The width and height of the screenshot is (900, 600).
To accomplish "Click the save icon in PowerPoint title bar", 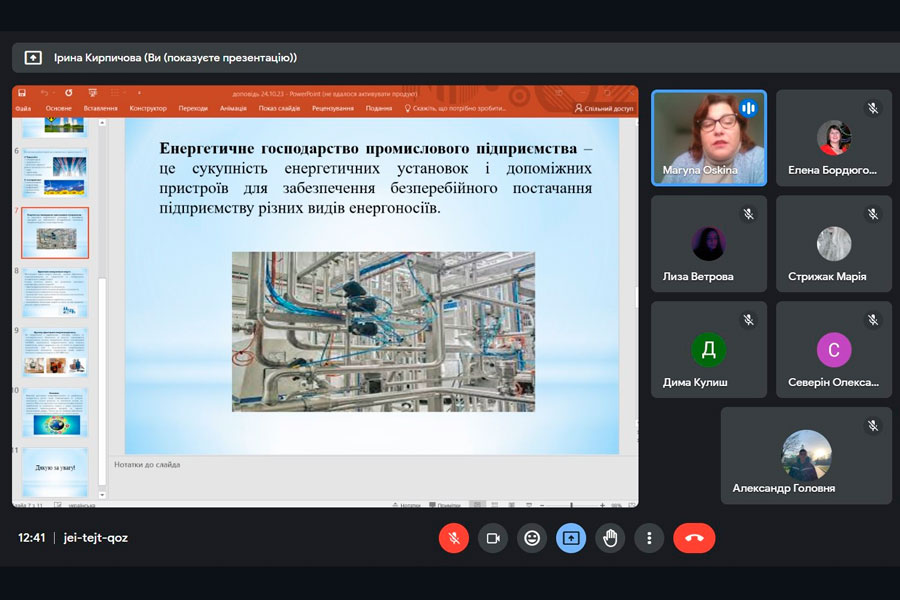I will [21, 93].
